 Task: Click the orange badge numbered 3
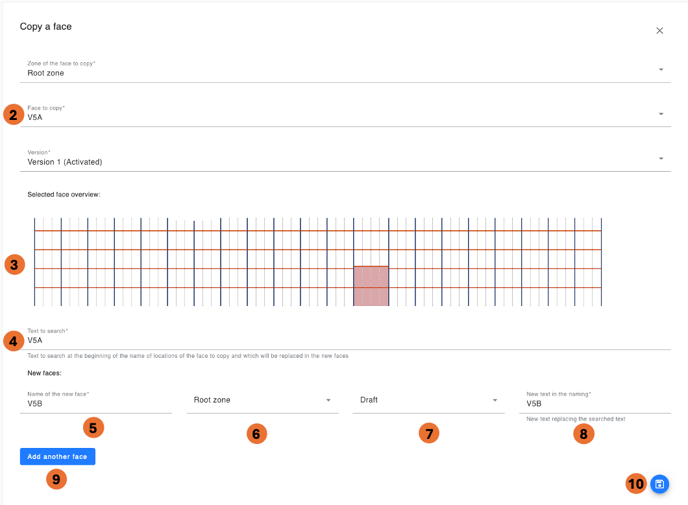click(14, 265)
